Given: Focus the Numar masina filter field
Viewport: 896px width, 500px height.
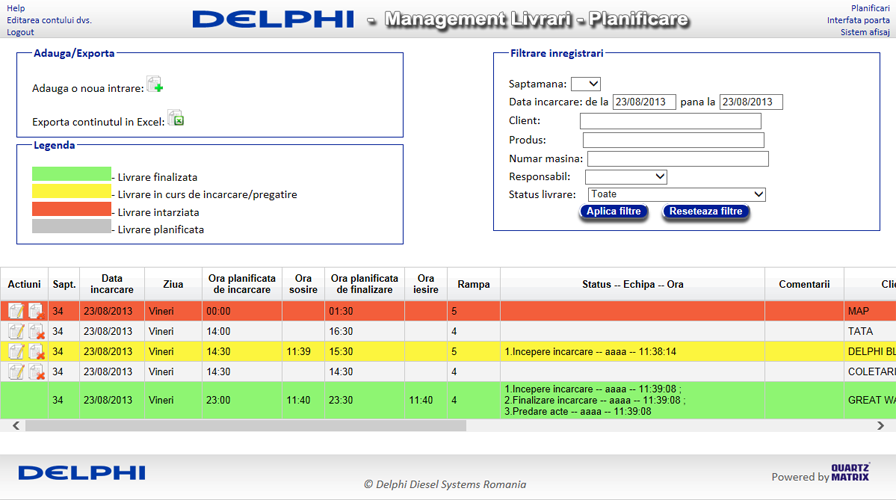Looking at the screenshot, I should 678,158.
